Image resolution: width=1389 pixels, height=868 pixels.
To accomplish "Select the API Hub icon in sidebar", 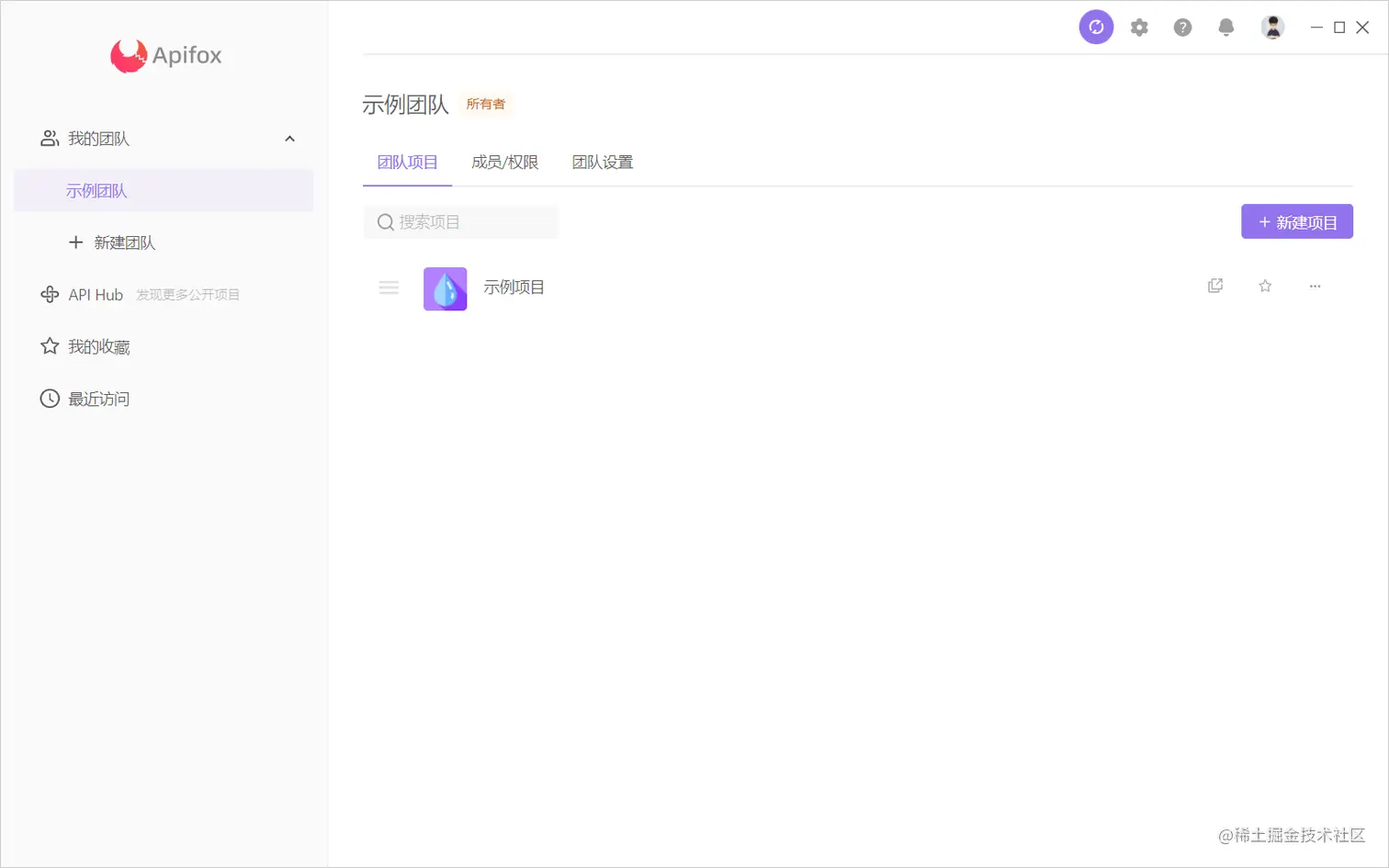I will [49, 294].
